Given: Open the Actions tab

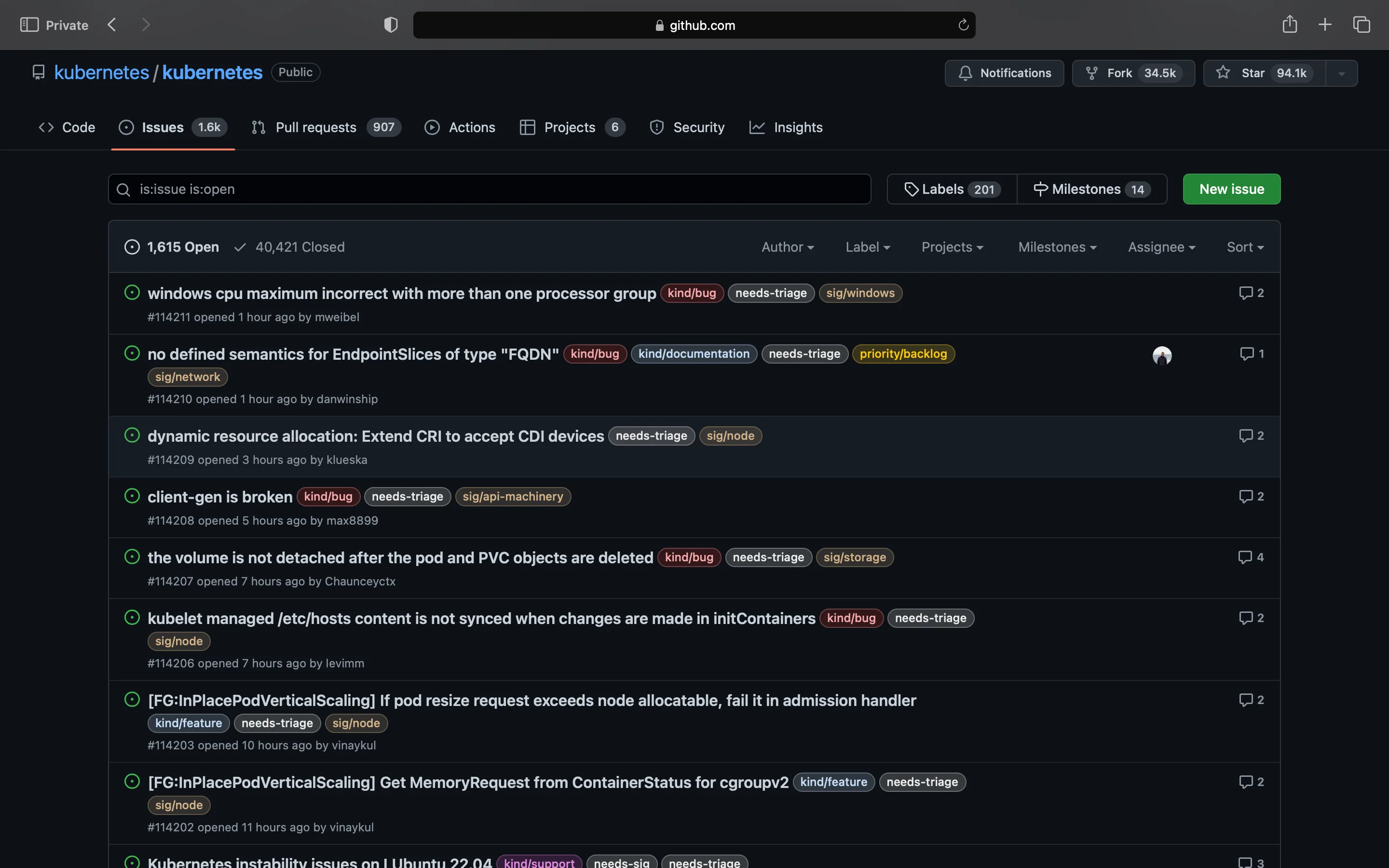Looking at the screenshot, I should [x=460, y=127].
